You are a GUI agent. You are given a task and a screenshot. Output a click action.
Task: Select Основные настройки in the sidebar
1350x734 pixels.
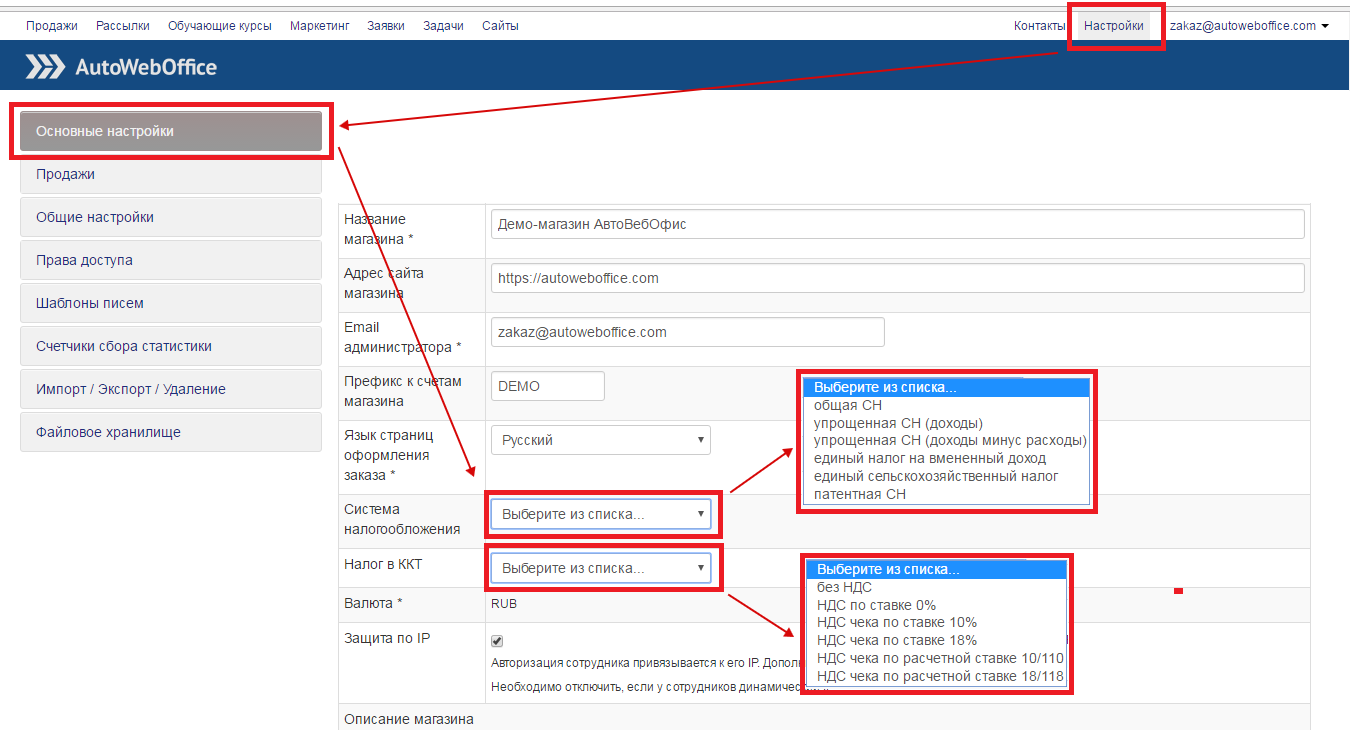(171, 131)
